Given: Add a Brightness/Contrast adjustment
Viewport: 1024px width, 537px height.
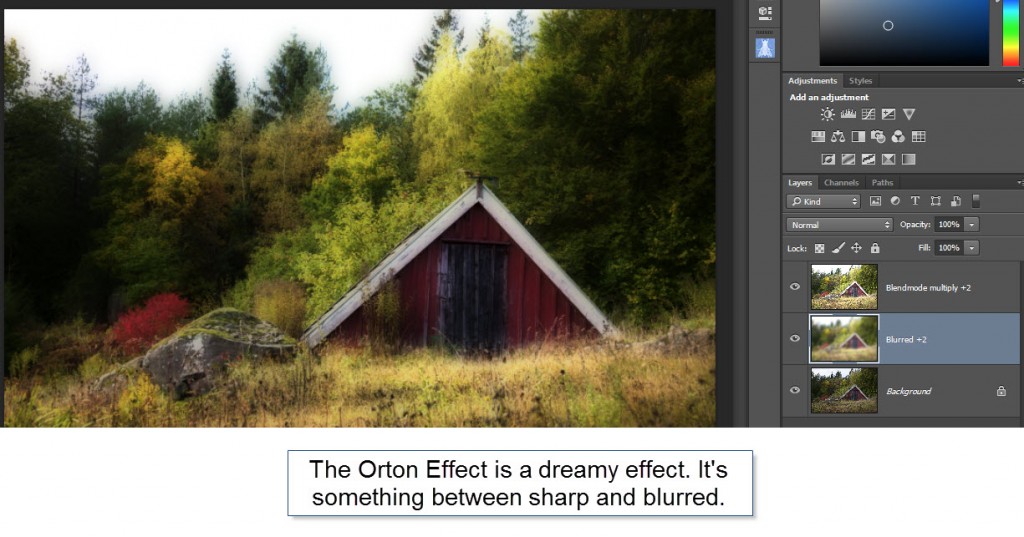Looking at the screenshot, I should [x=827, y=114].
